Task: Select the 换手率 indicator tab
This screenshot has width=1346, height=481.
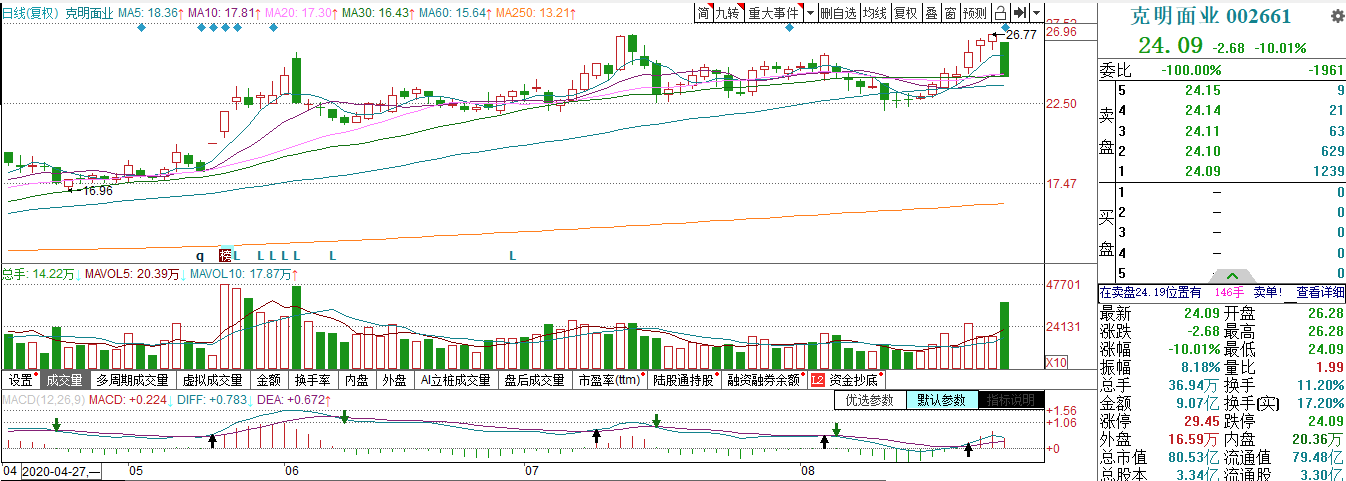Action: pyautogui.click(x=313, y=380)
